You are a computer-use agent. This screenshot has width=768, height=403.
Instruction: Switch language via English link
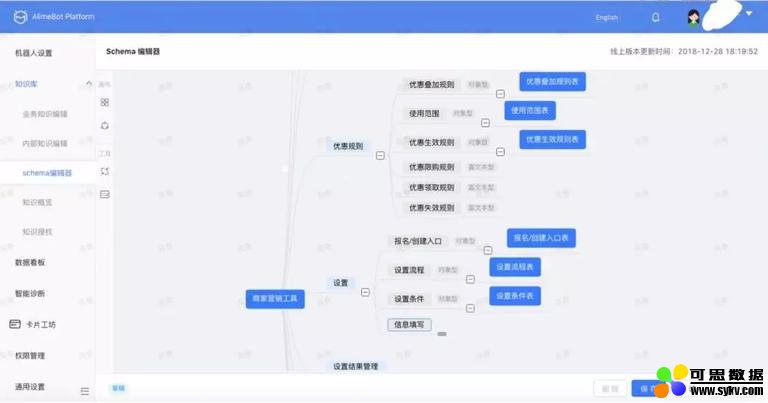[x=606, y=18]
